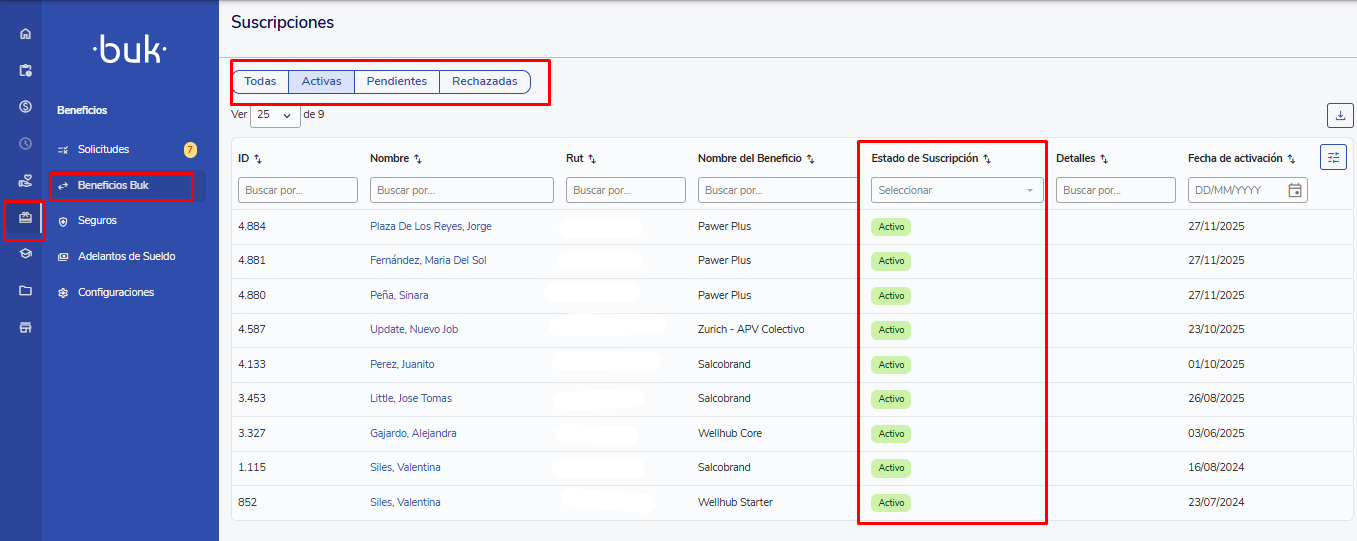
Task: Open the column settings sliders icon
Action: (x=1333, y=157)
